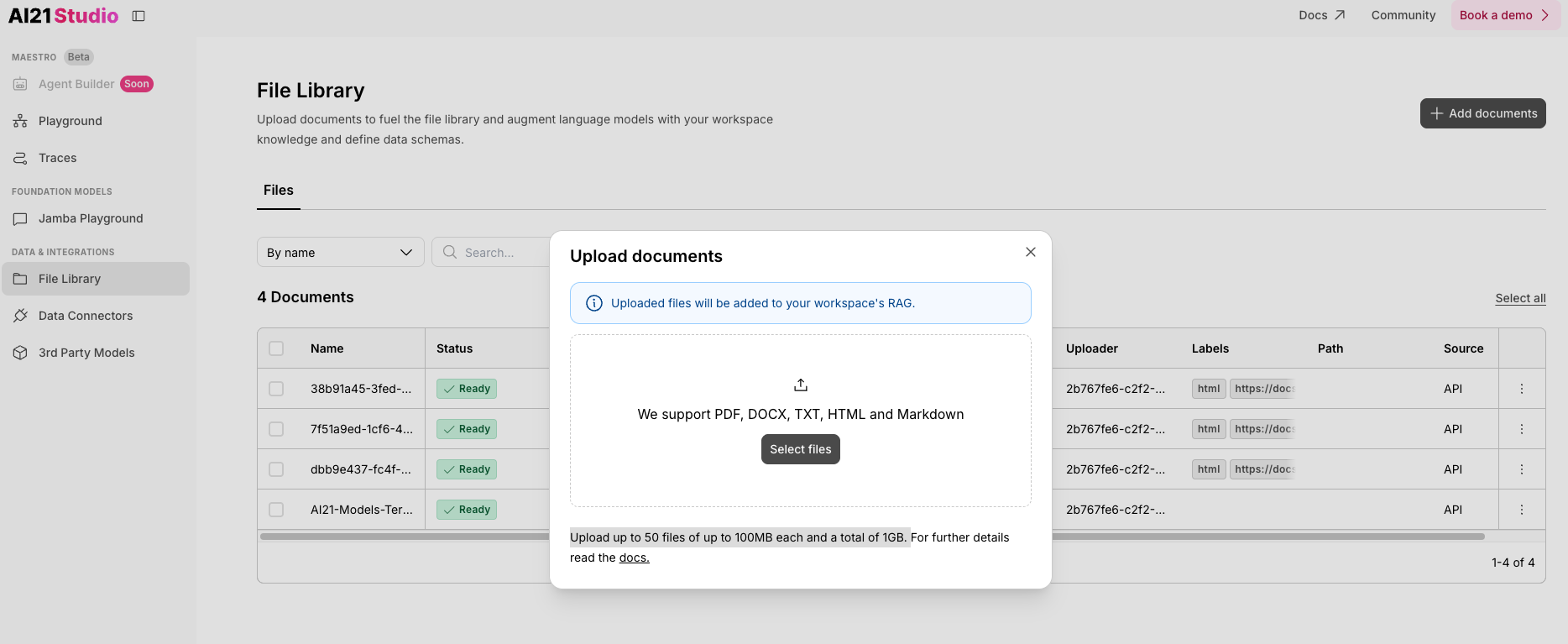Click the 1-4 of 4 pagination text
The image size is (1568, 644).
click(1513, 563)
